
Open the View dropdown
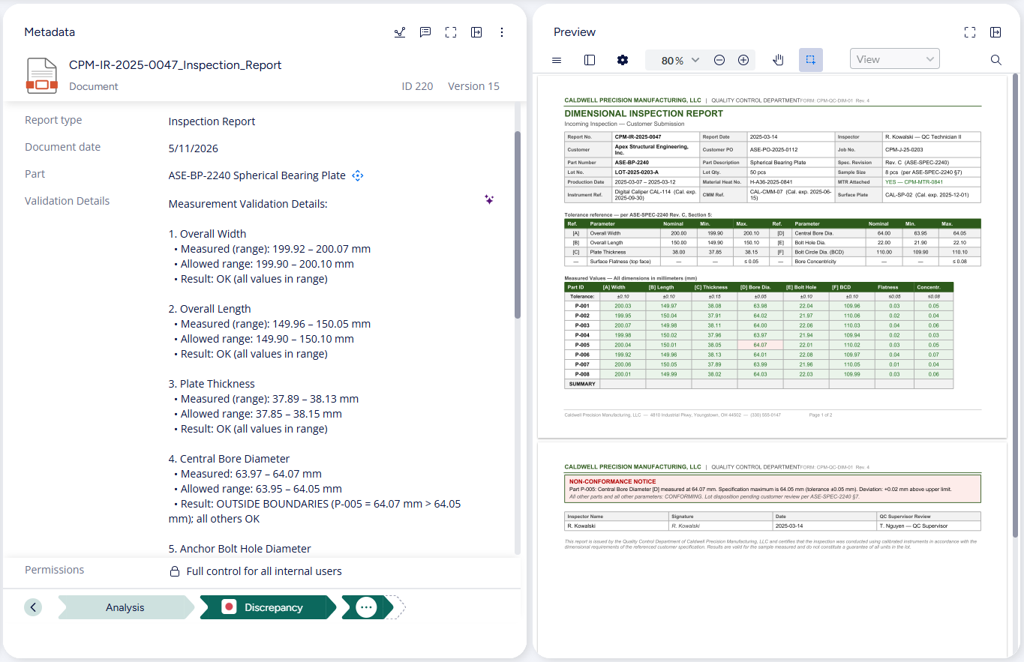(894, 59)
